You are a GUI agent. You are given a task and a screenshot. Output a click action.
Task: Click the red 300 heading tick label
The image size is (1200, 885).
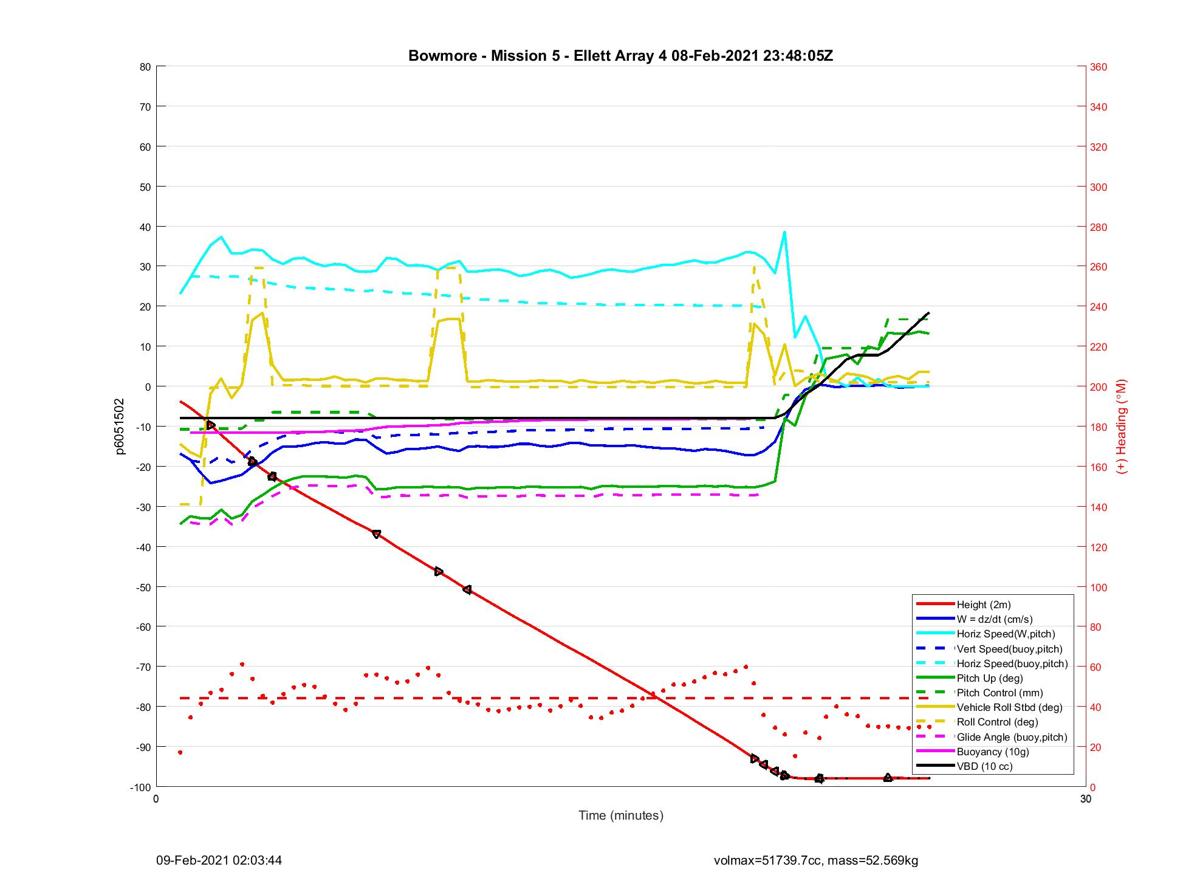[x=1099, y=187]
